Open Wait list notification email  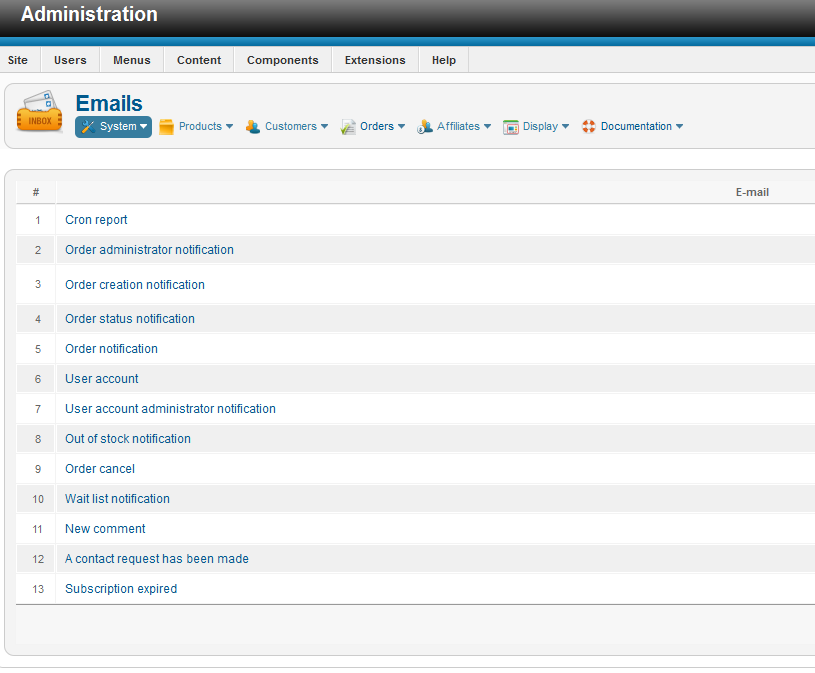point(117,499)
